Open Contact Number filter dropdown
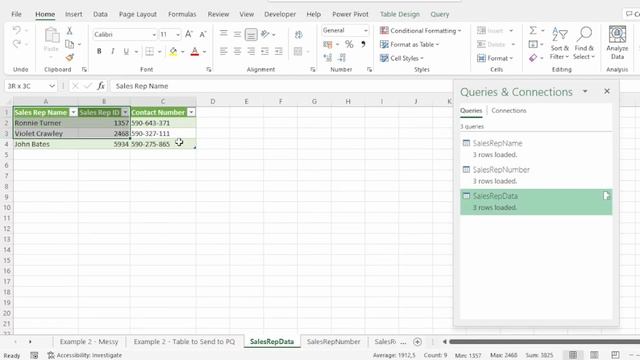 click(x=191, y=112)
